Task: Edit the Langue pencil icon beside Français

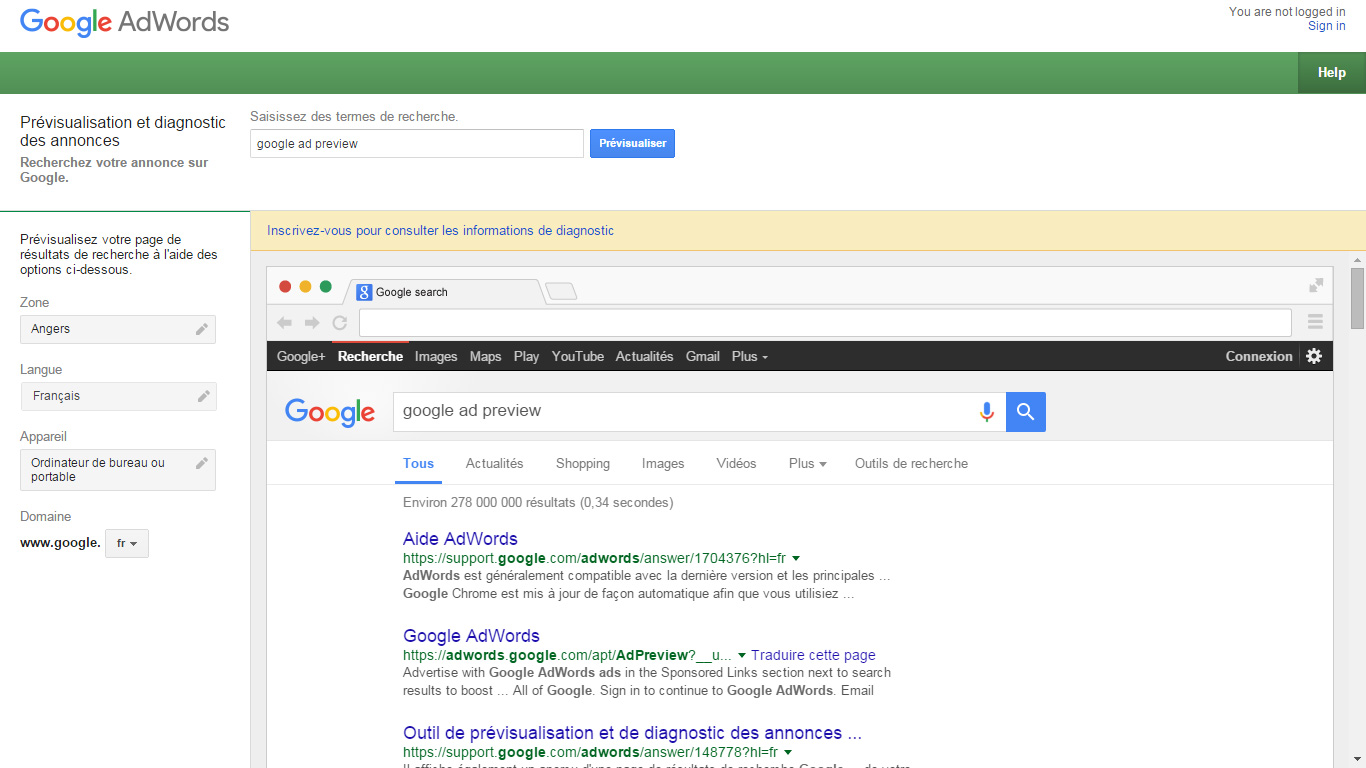Action: pyautogui.click(x=203, y=396)
